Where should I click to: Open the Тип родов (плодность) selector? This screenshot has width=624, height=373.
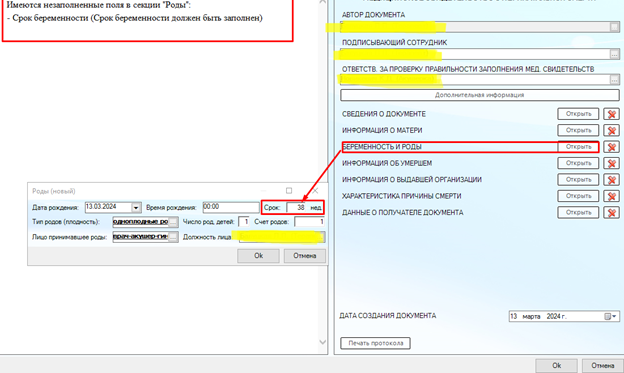(173, 222)
